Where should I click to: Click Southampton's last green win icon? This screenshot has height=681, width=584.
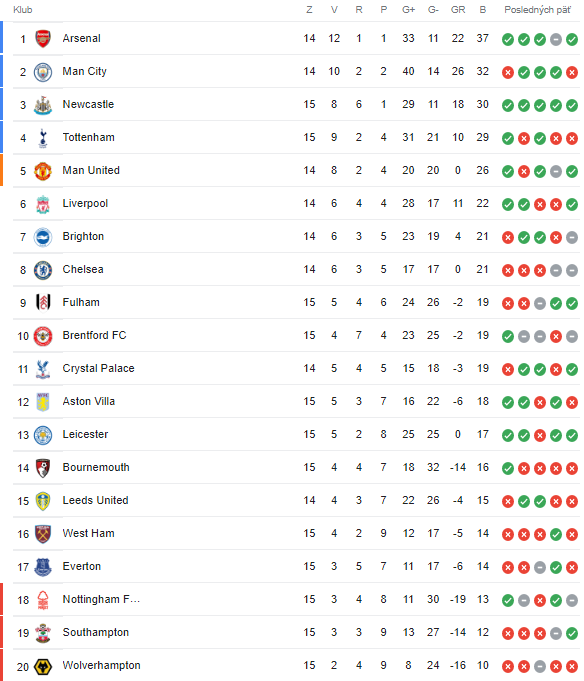click(572, 634)
